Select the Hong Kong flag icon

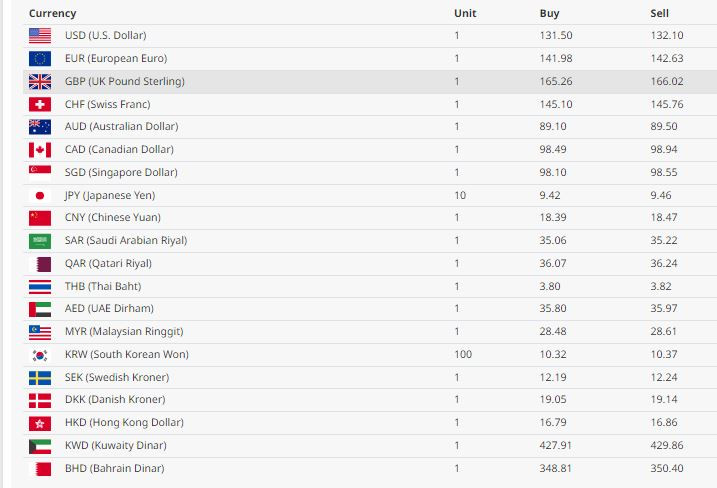click(x=40, y=423)
